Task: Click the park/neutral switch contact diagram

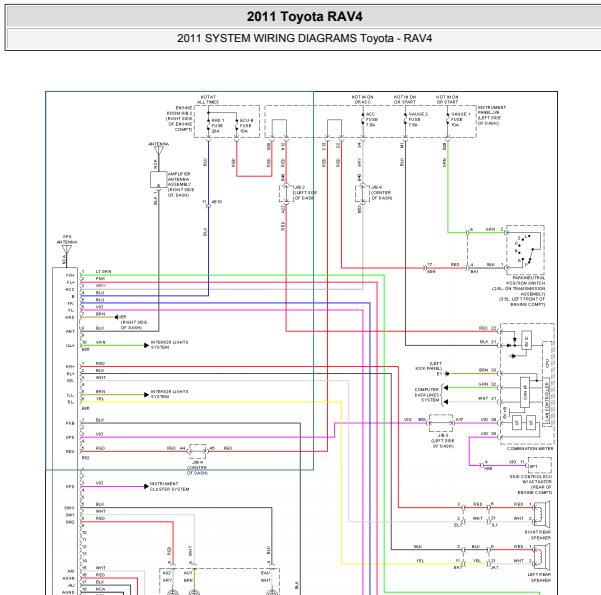Action: point(525,249)
